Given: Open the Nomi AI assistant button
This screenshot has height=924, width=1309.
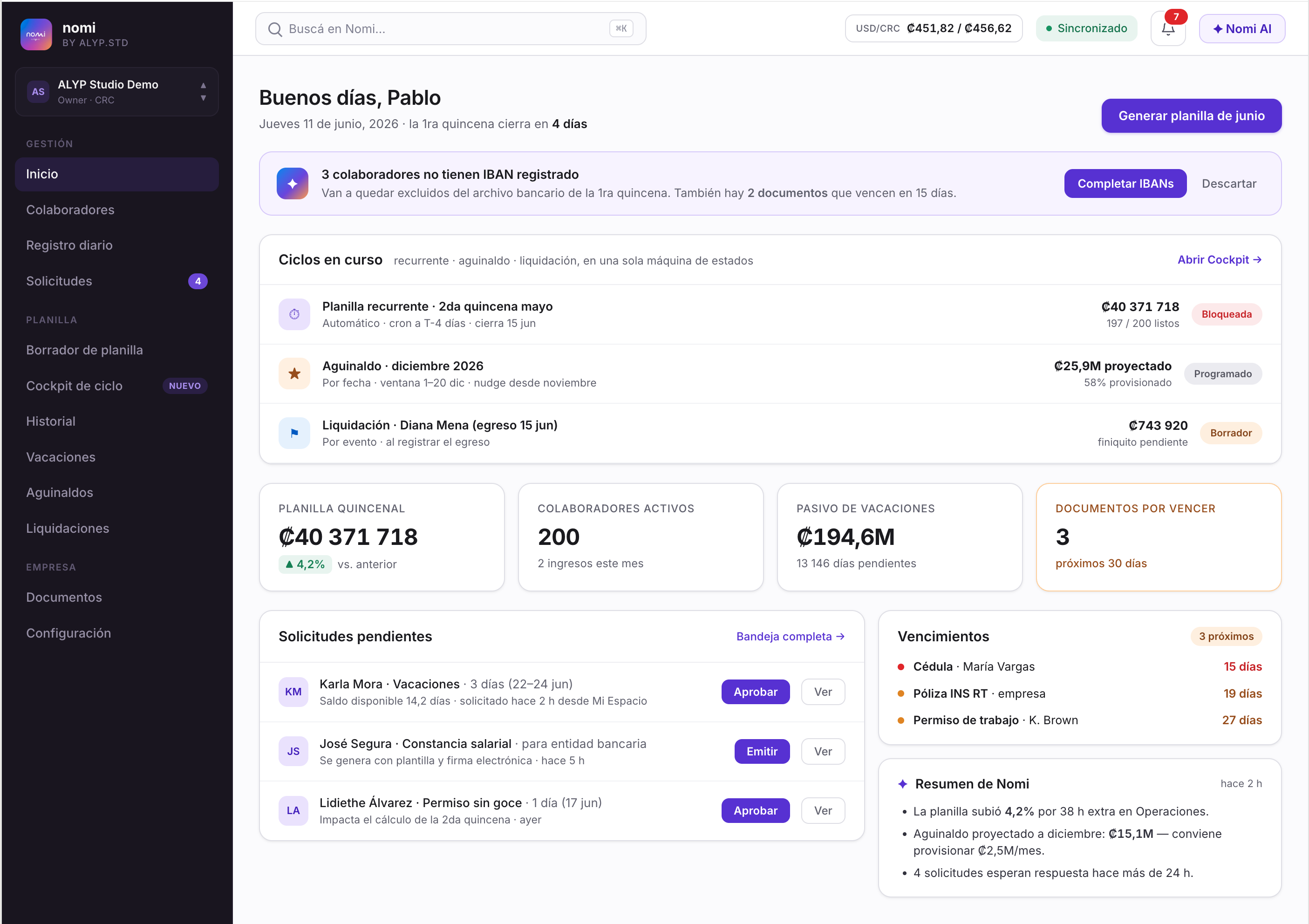Looking at the screenshot, I should pyautogui.click(x=1242, y=28).
